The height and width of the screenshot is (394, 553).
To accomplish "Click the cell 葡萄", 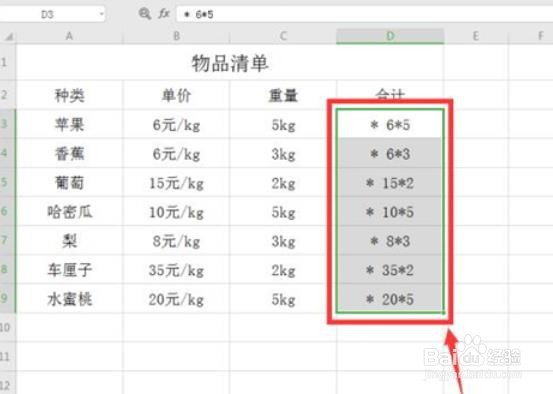I will click(x=69, y=183).
